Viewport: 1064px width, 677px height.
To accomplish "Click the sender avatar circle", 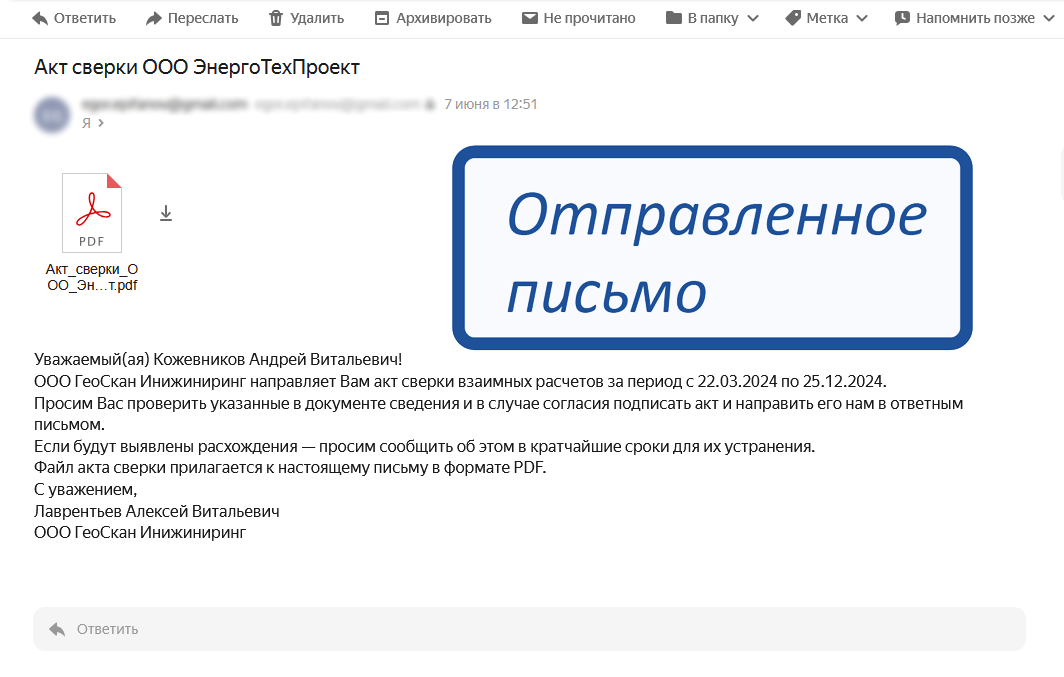I will (x=52, y=113).
